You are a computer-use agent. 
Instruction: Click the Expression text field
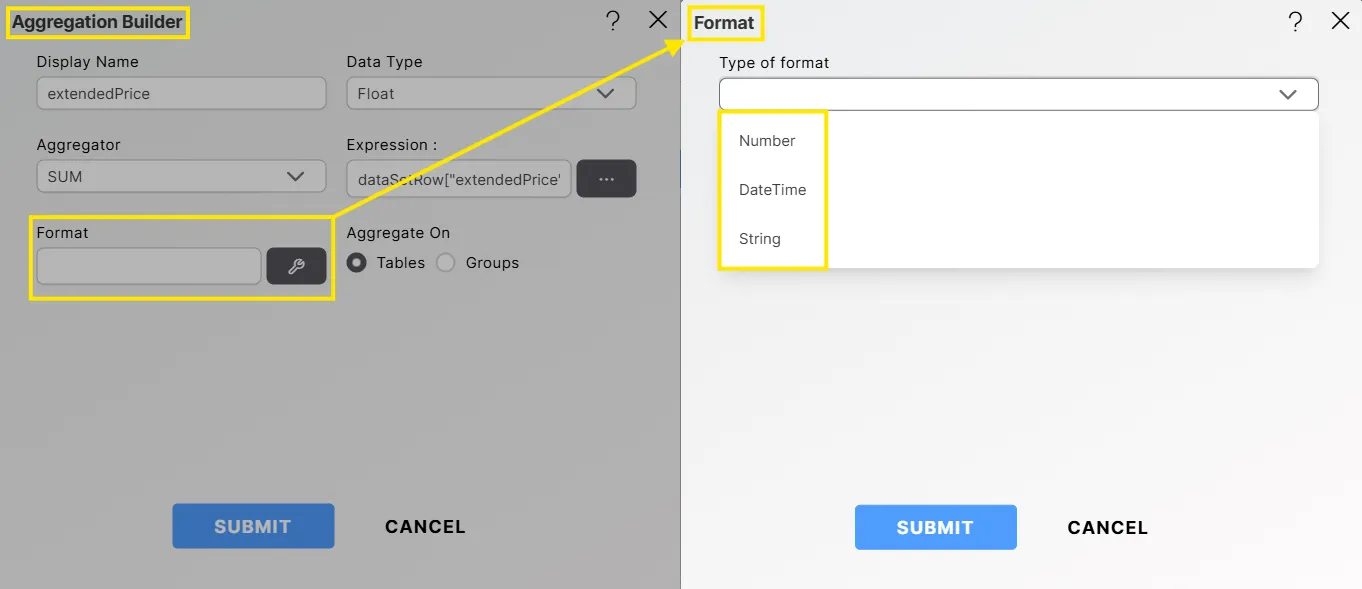459,178
